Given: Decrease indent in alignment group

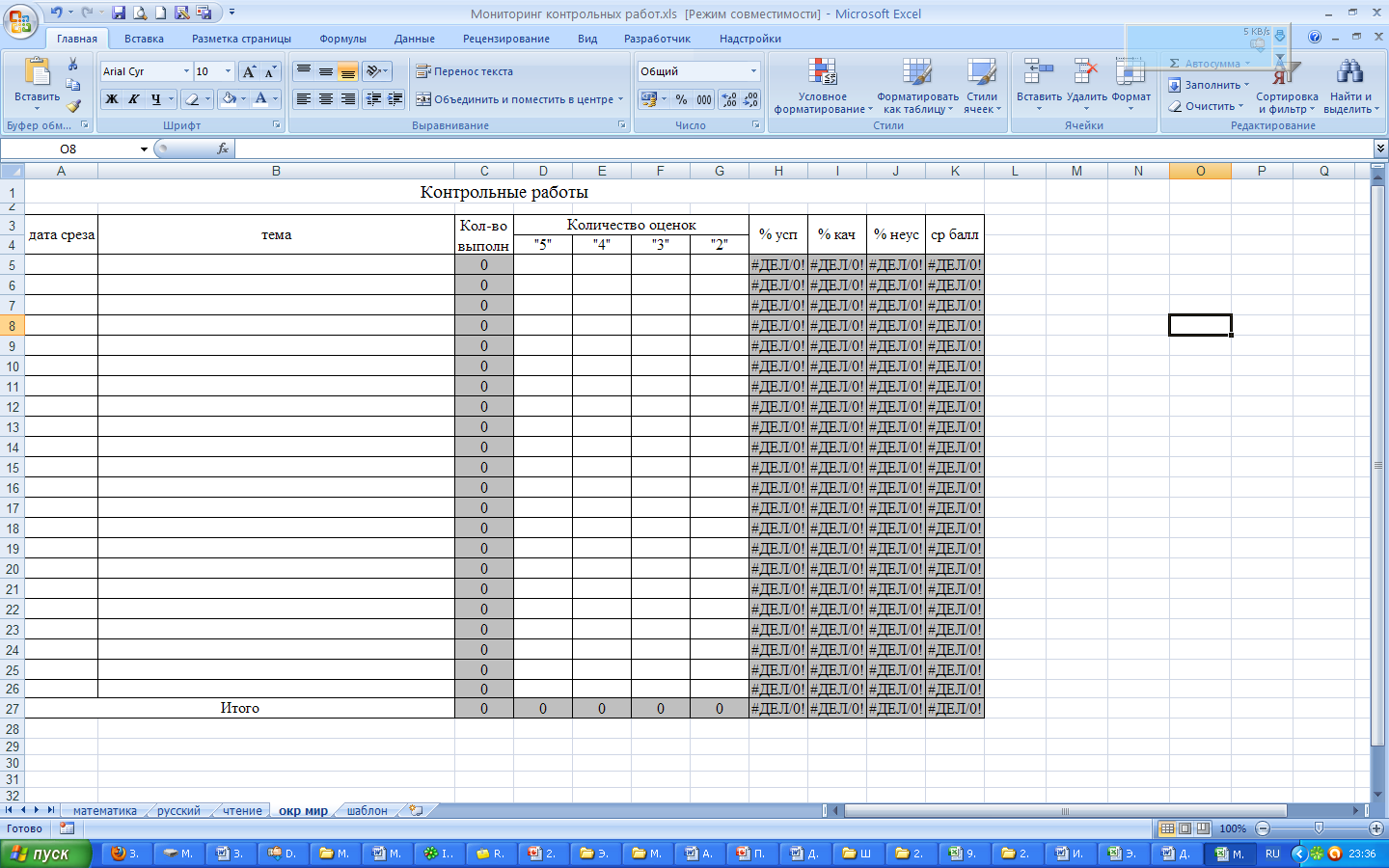Looking at the screenshot, I should [373, 98].
